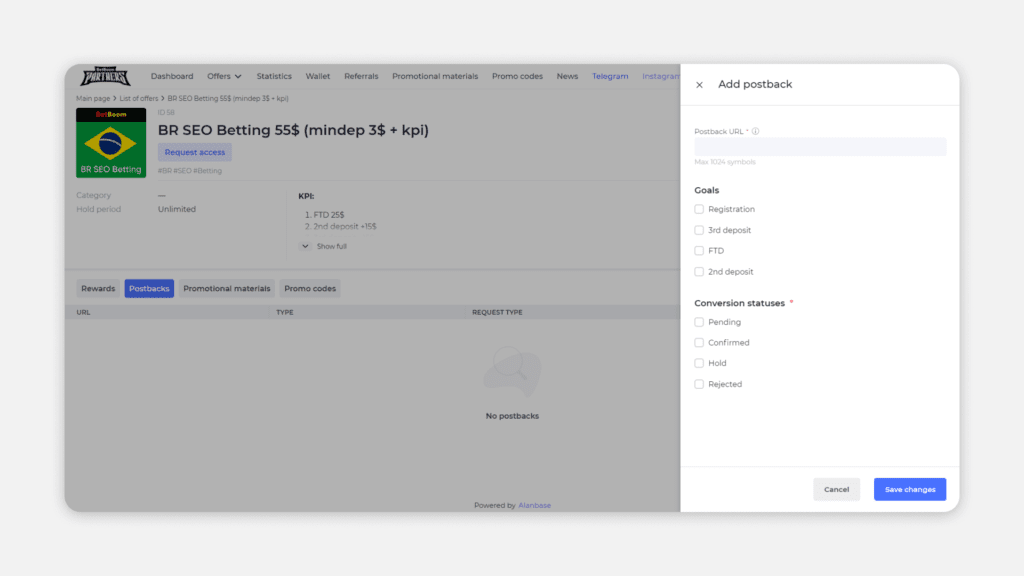Enable the Hold conversion status
This screenshot has height=576, width=1024.
click(x=699, y=363)
